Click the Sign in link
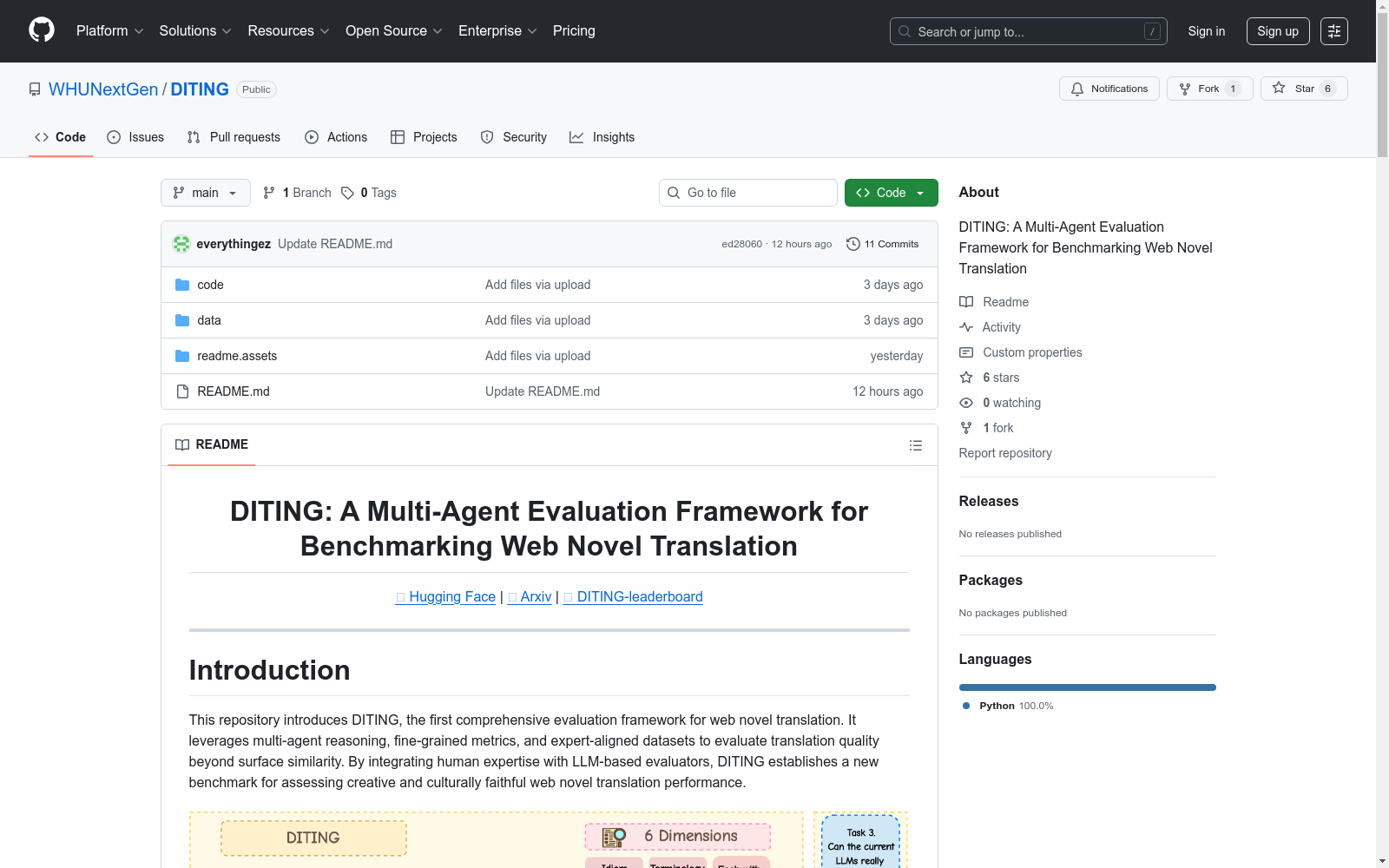Screen dimensions: 1389x868 coord(1207,31)
